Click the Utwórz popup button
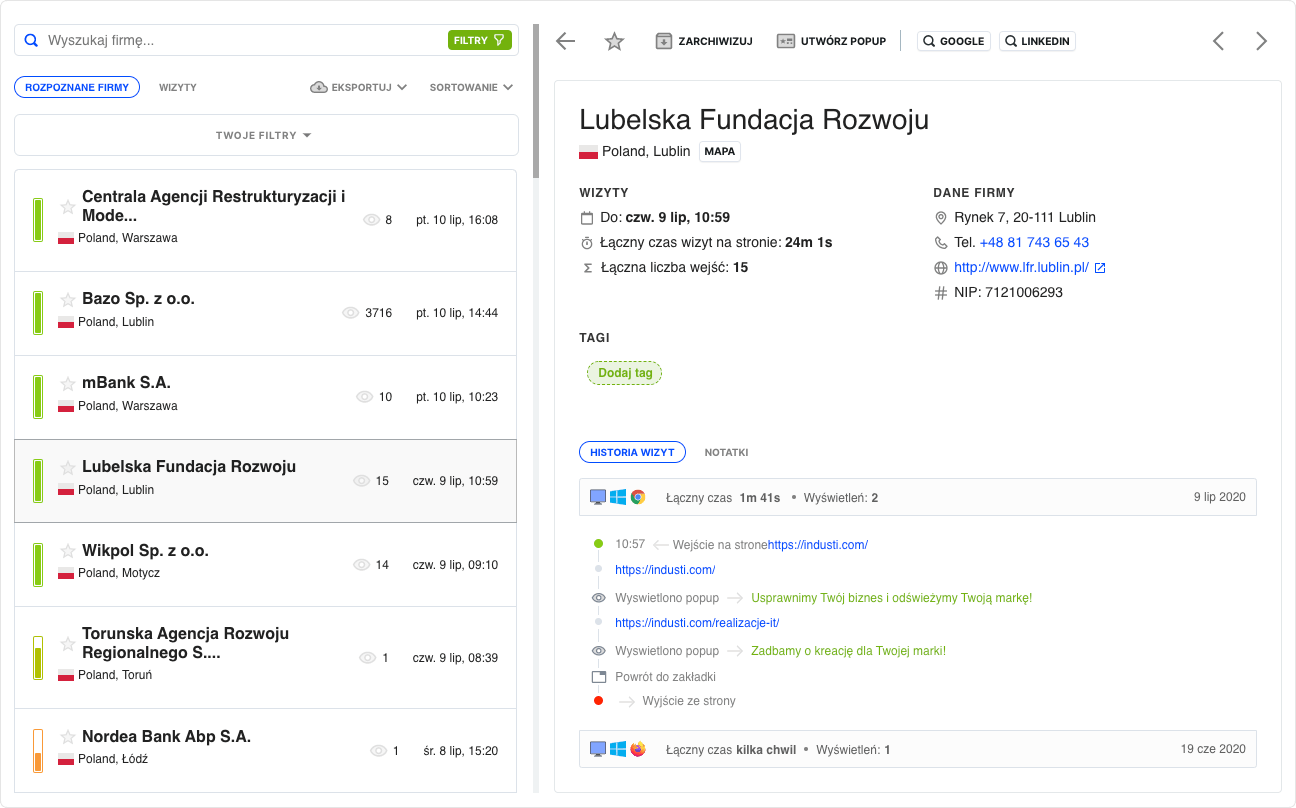This screenshot has height=808, width=1296. [x=832, y=41]
